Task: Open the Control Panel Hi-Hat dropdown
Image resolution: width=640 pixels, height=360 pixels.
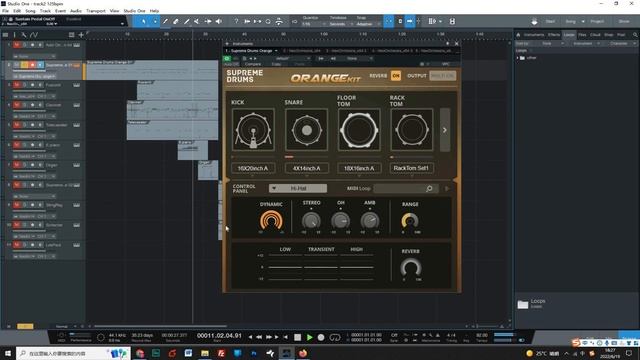Action: (298, 188)
